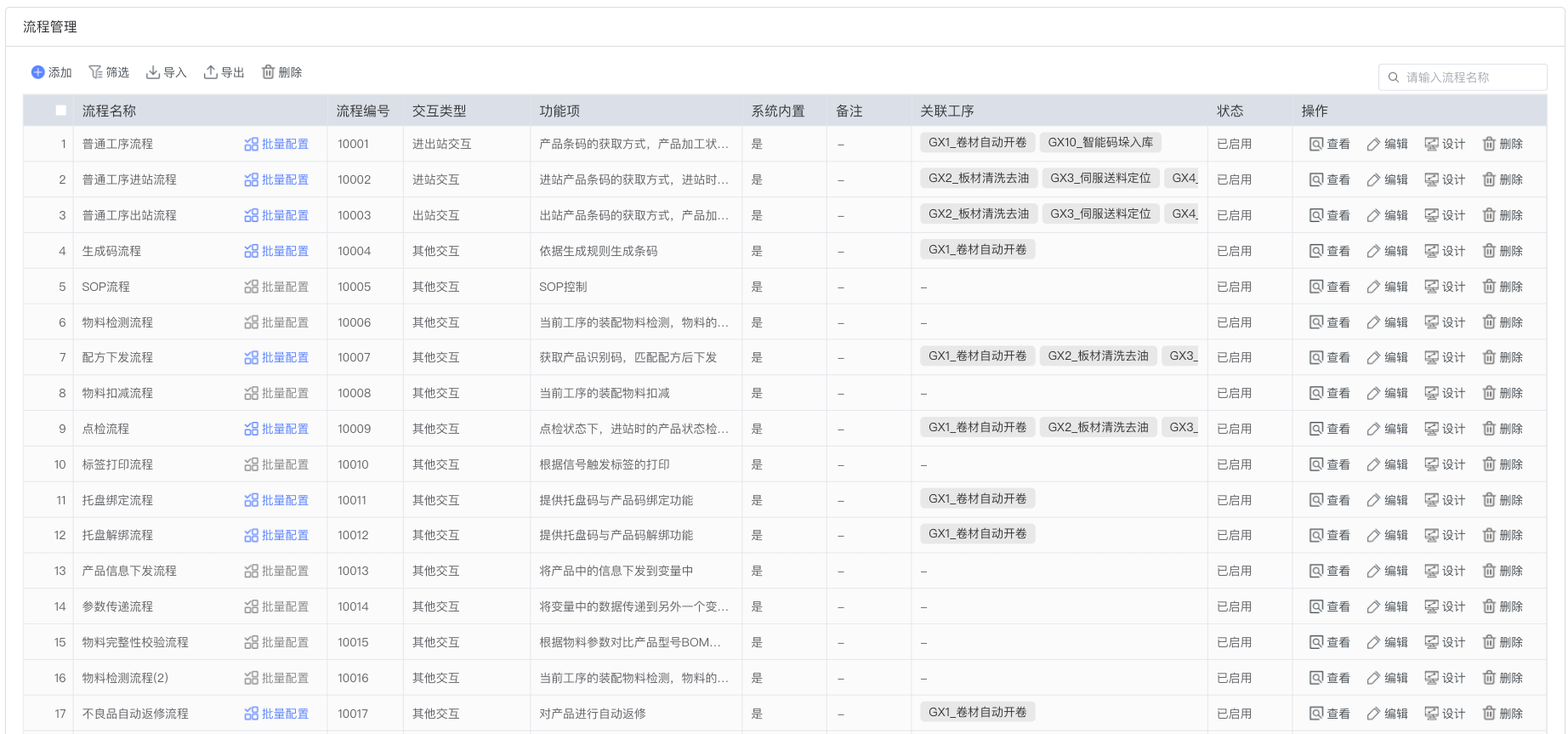Delete (删除) the 点检流程 row
Screen dimensions: 1568x734
pyautogui.click(x=1503, y=430)
